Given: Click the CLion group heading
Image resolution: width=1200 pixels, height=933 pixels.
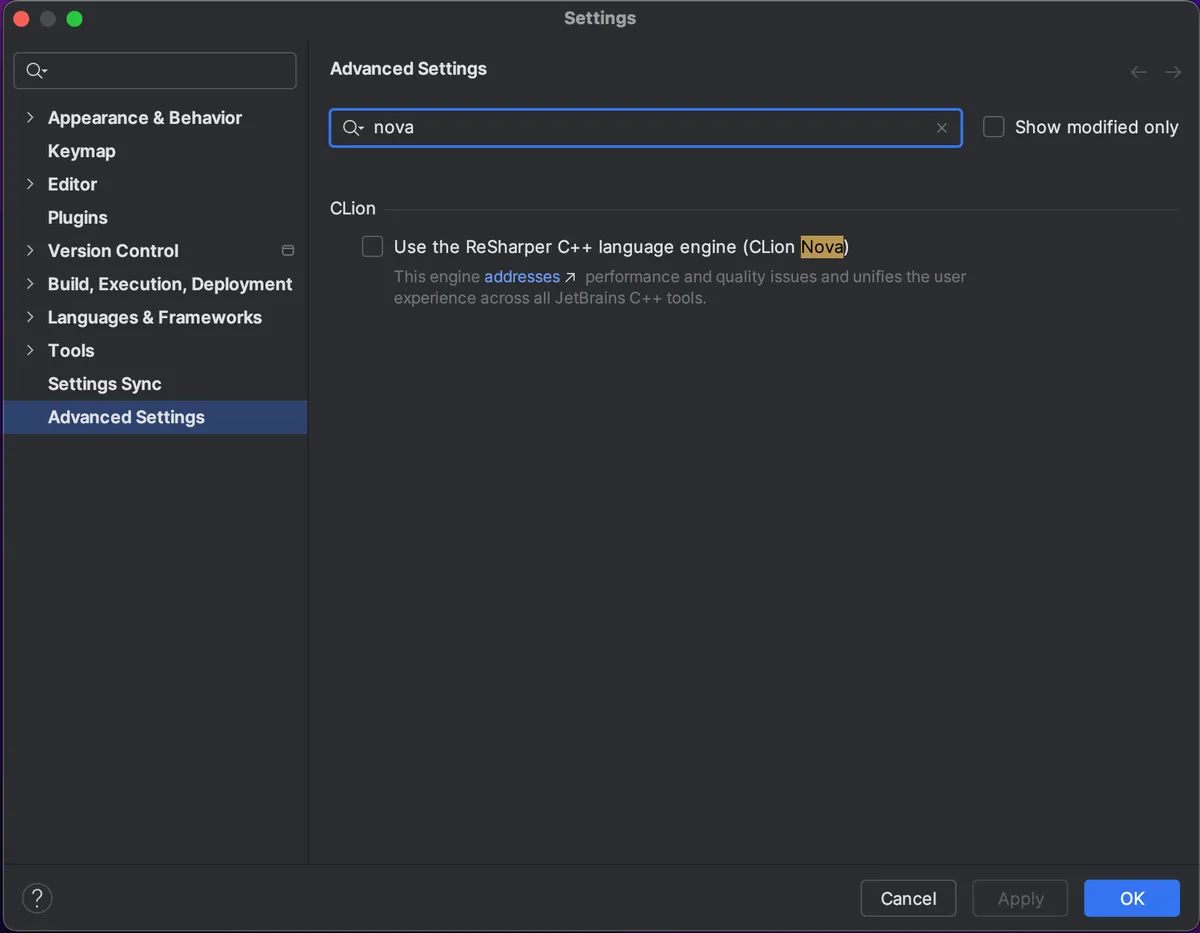Looking at the screenshot, I should (353, 208).
